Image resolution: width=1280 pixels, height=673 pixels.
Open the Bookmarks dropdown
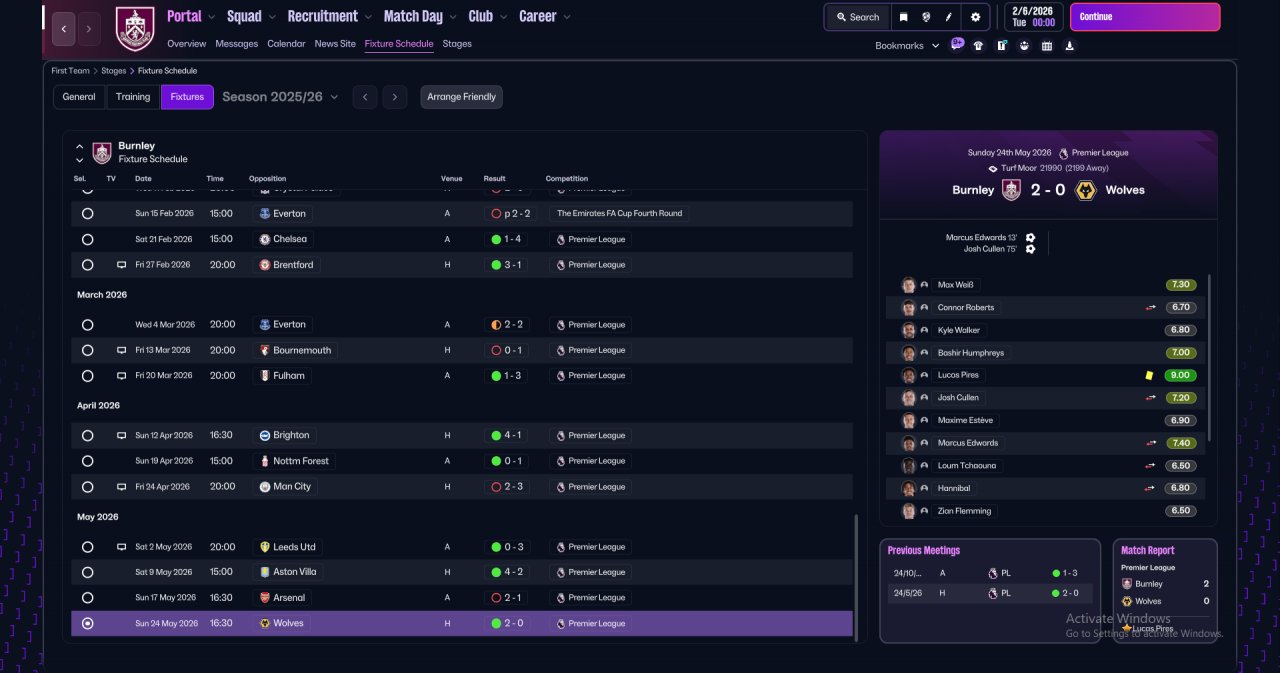click(907, 46)
